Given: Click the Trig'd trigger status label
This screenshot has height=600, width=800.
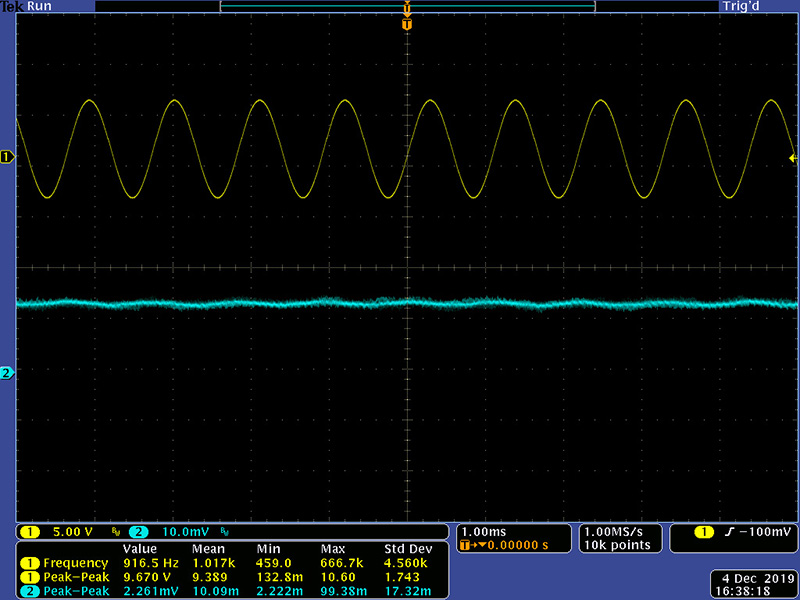Looking at the screenshot, I should click(741, 7).
